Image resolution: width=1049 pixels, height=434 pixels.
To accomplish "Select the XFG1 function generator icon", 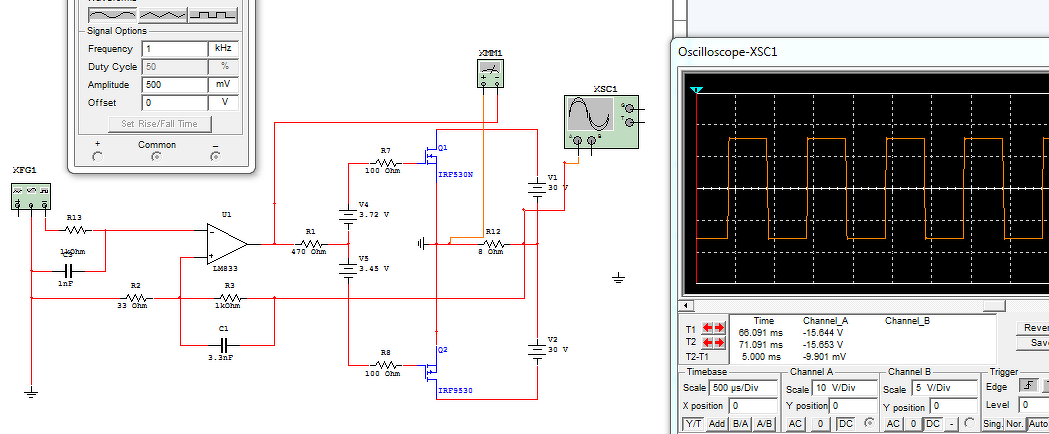I will tap(31, 197).
